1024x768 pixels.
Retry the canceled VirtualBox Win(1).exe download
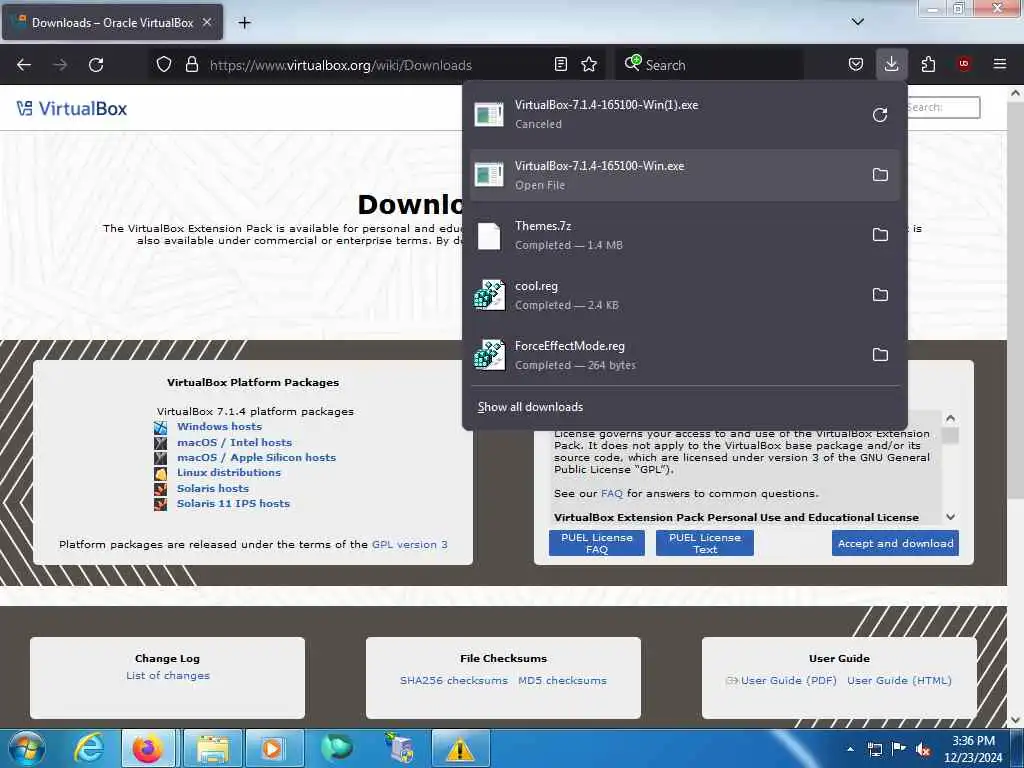click(x=880, y=115)
